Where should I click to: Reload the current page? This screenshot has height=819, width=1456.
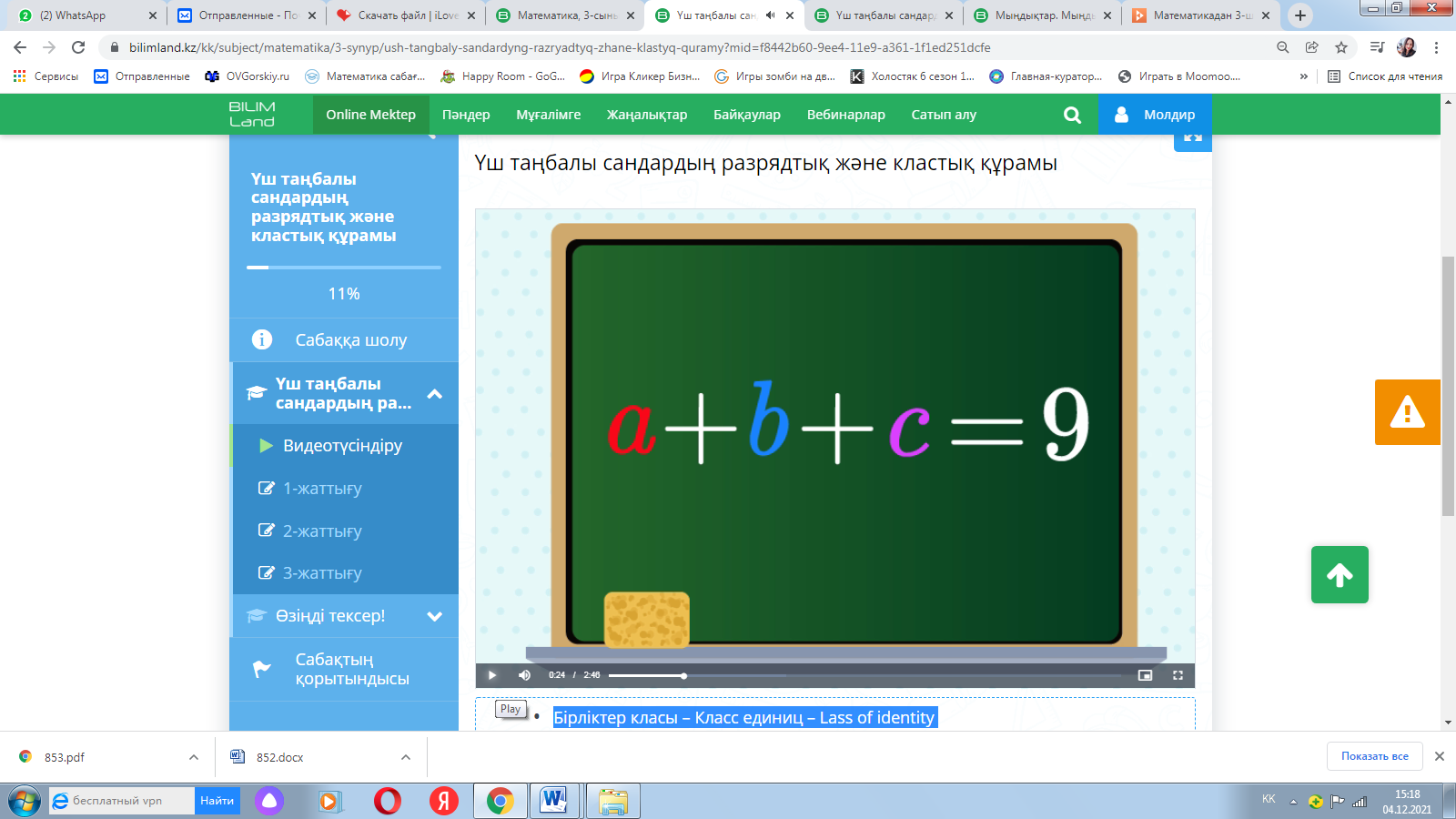[x=78, y=47]
